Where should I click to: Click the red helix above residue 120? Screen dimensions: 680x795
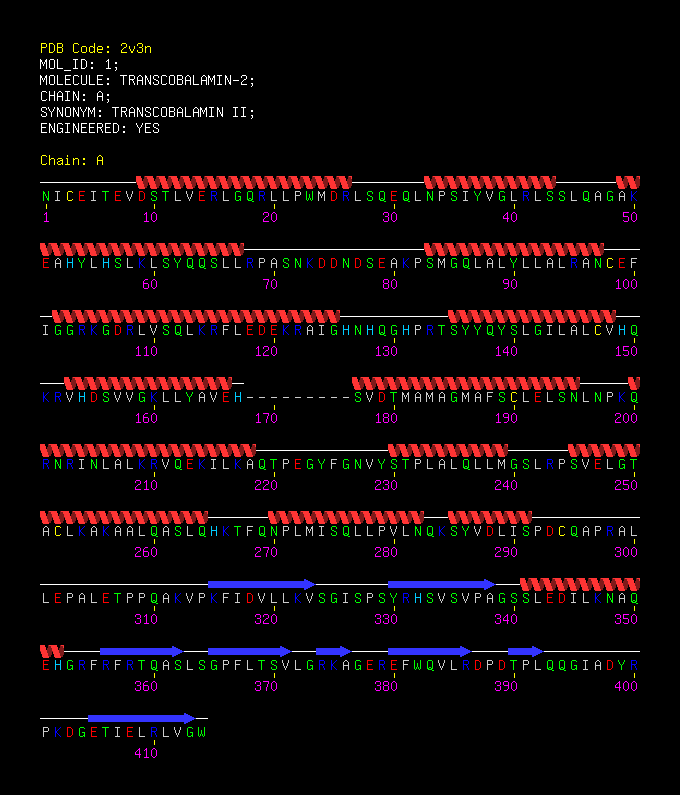(x=196, y=316)
